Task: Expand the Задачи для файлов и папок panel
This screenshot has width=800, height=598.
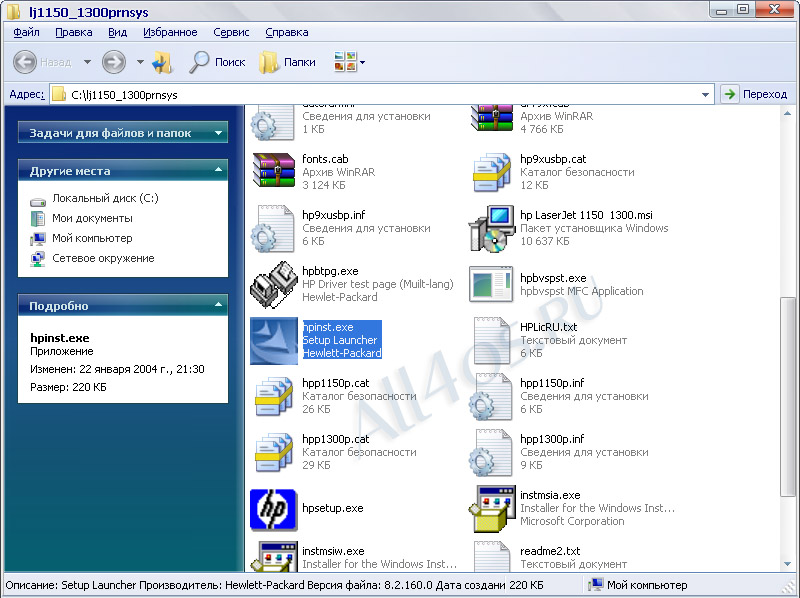Action: point(218,133)
